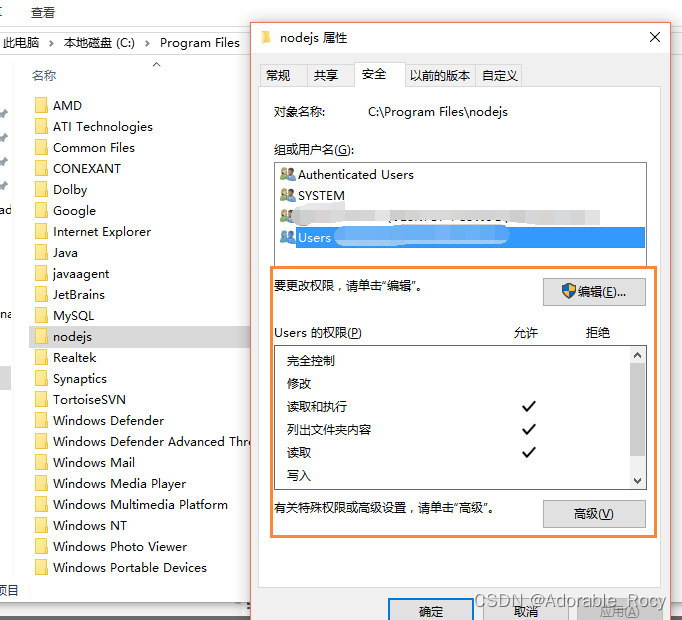Click the JetBrains folder icon
Screen dimensions: 682x620
tap(41, 294)
